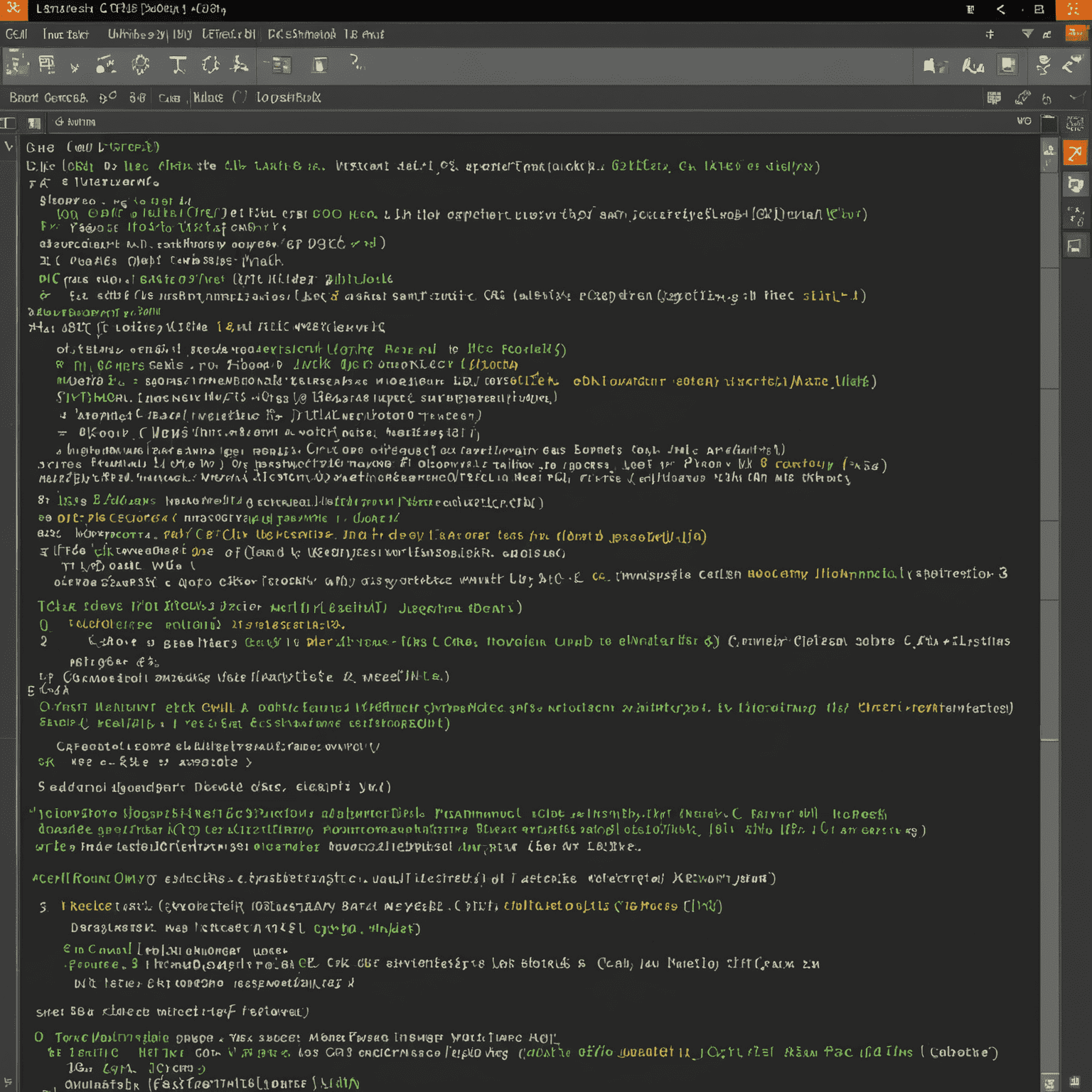This screenshot has height=1092, width=1092.
Task: Toggle the split panel icon at tab row left
Action: click(x=8, y=123)
